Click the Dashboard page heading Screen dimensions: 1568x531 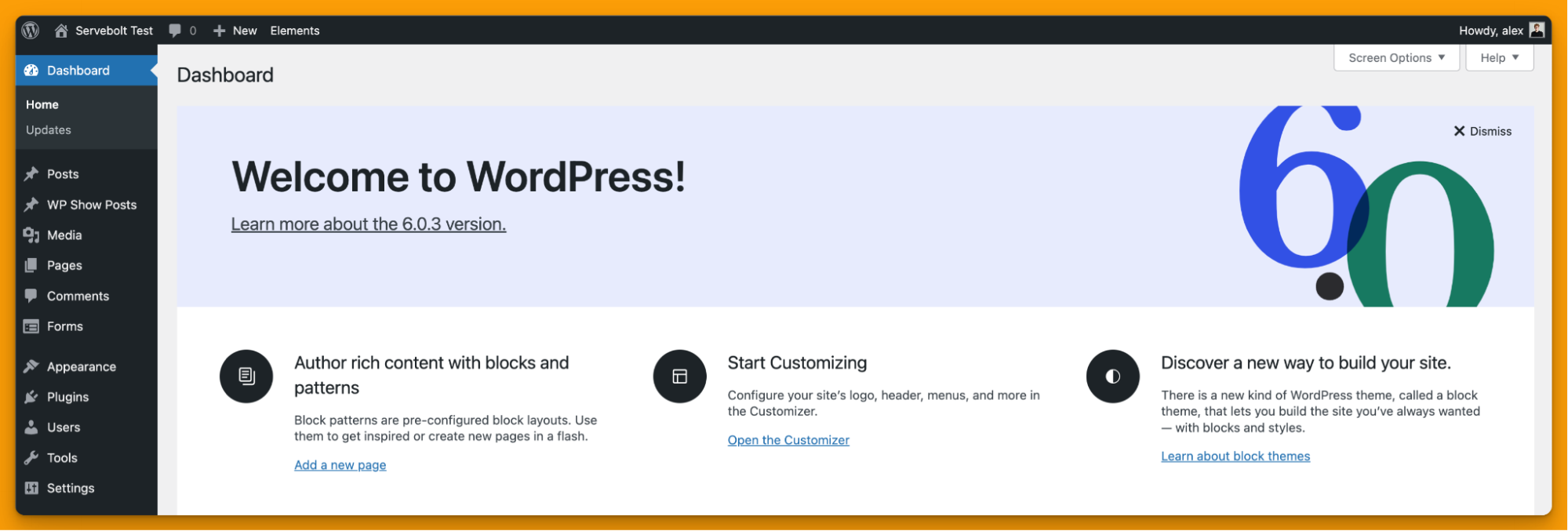[225, 75]
